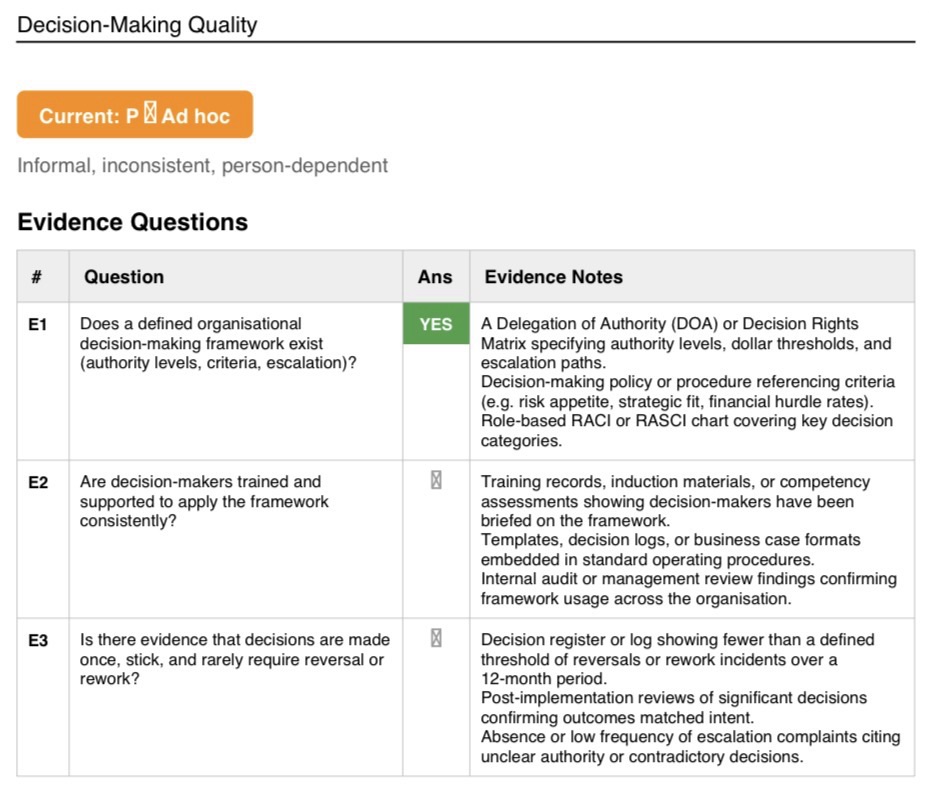This screenshot has width=929, height=795.
Task: Click the Informal, inconsistent, person-dependent subtitle
Action: coord(203,165)
